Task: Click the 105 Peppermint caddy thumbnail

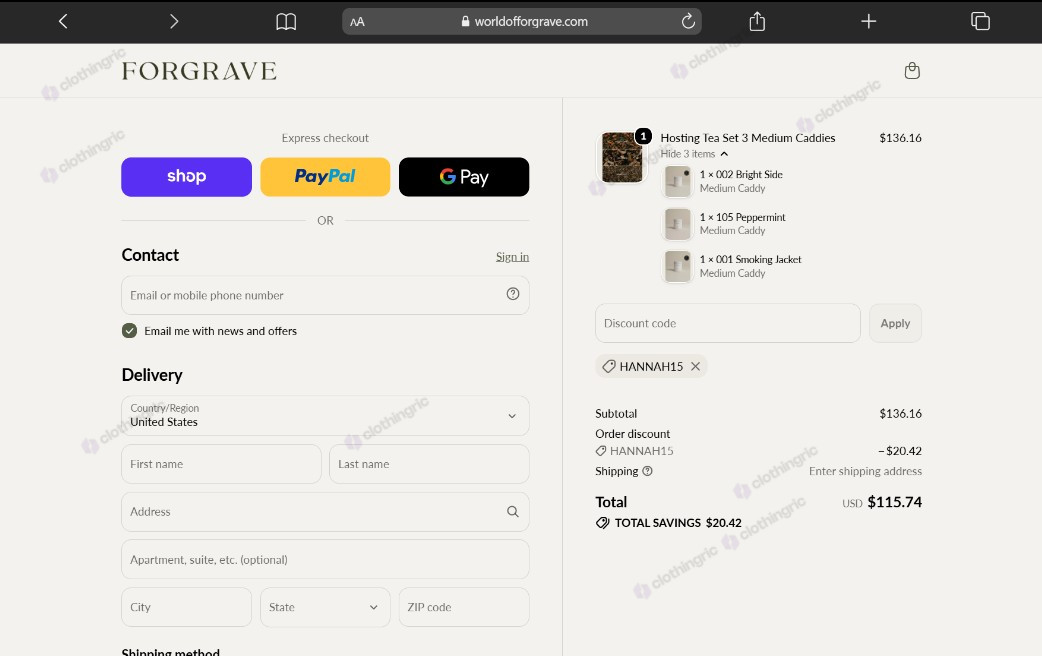Action: 678,224
